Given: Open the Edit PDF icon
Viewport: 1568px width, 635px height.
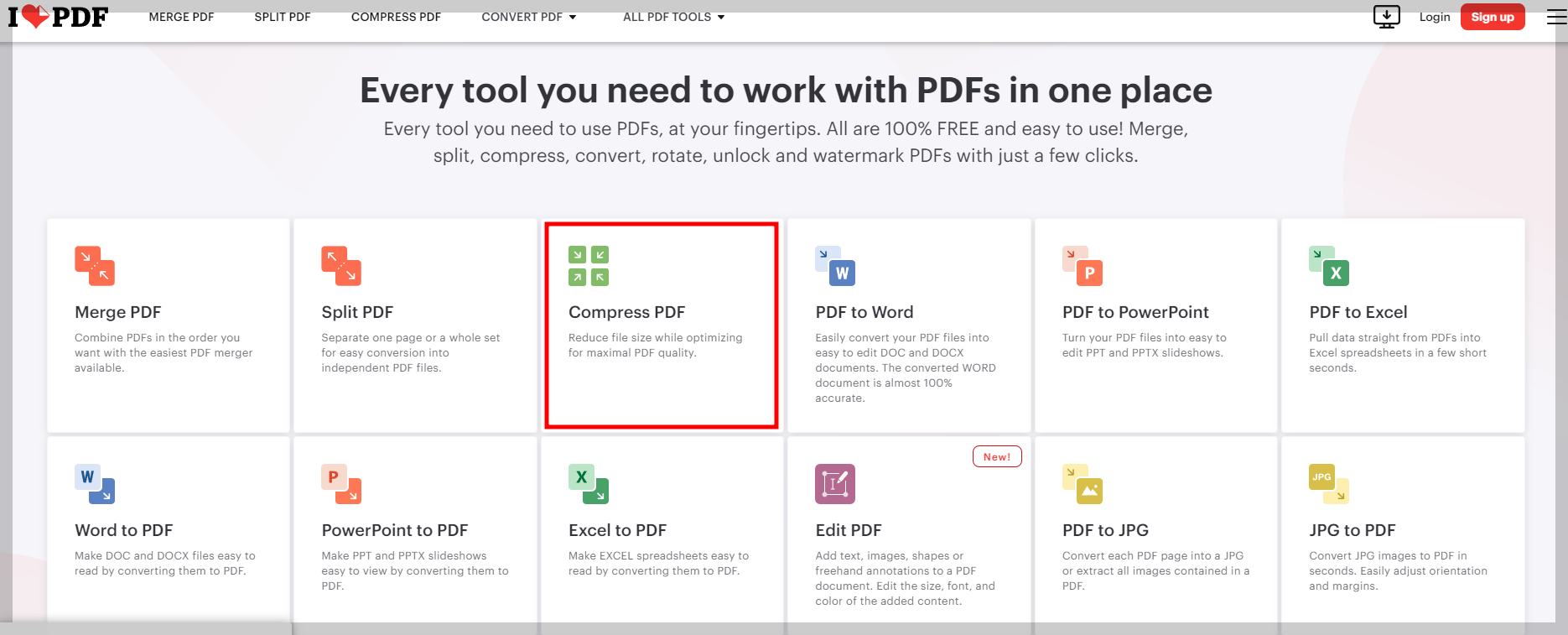Looking at the screenshot, I should (x=835, y=484).
